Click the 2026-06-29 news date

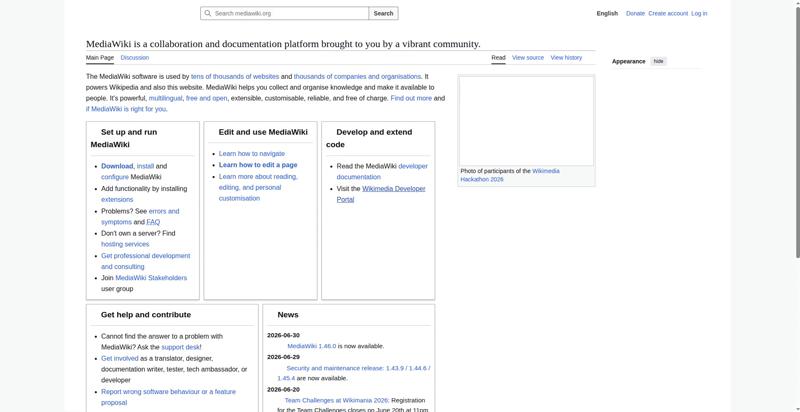tap(283, 357)
